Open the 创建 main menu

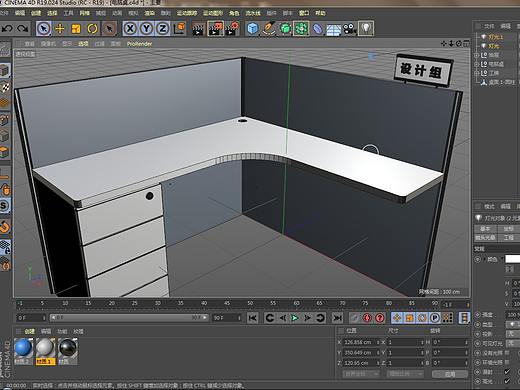36,13
